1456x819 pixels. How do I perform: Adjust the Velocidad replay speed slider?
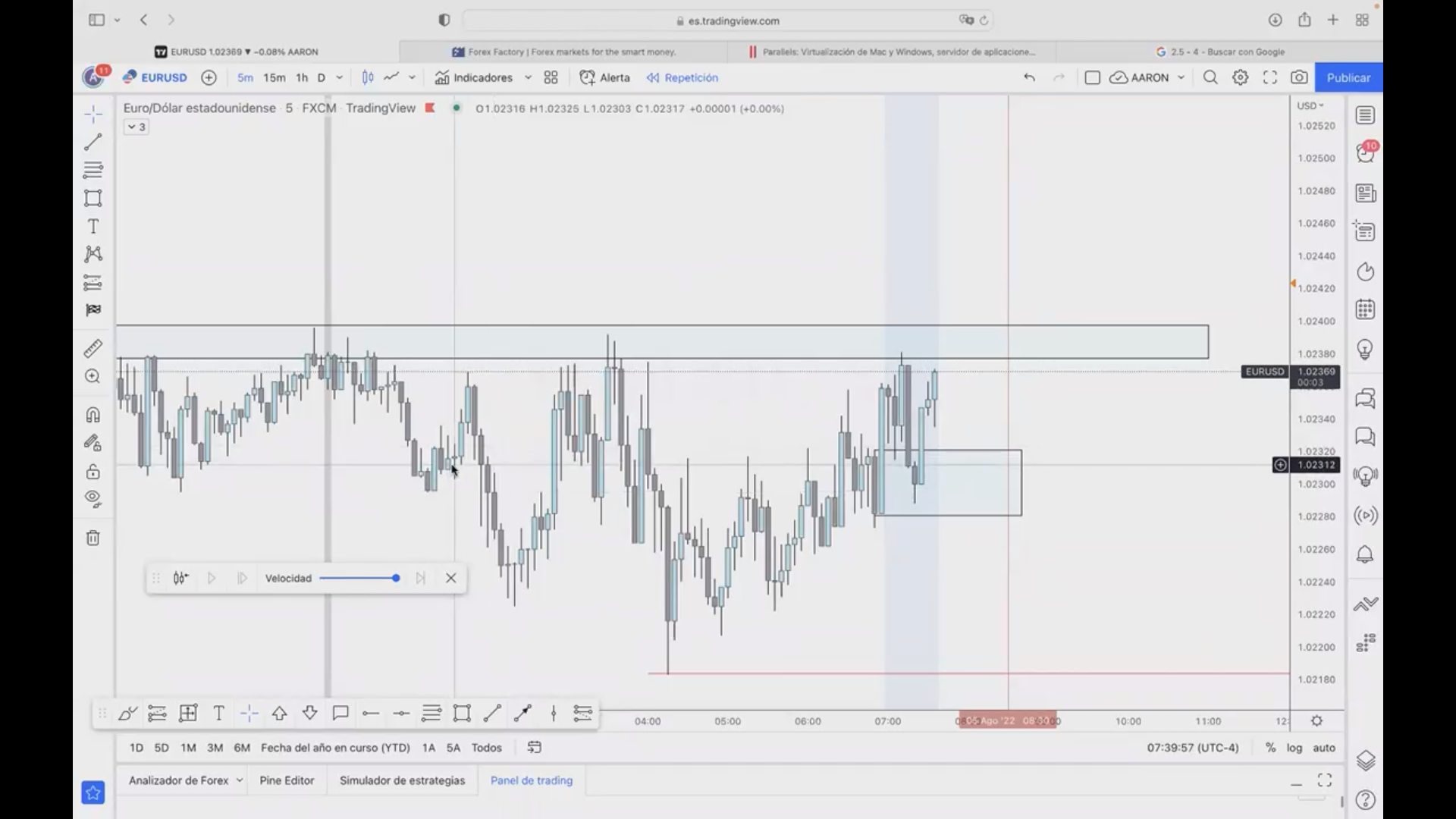click(396, 578)
